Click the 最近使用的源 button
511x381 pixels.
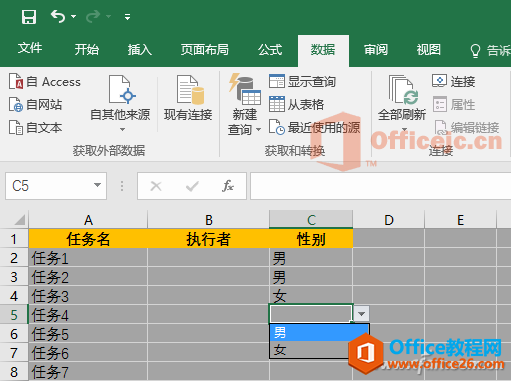click(315, 127)
